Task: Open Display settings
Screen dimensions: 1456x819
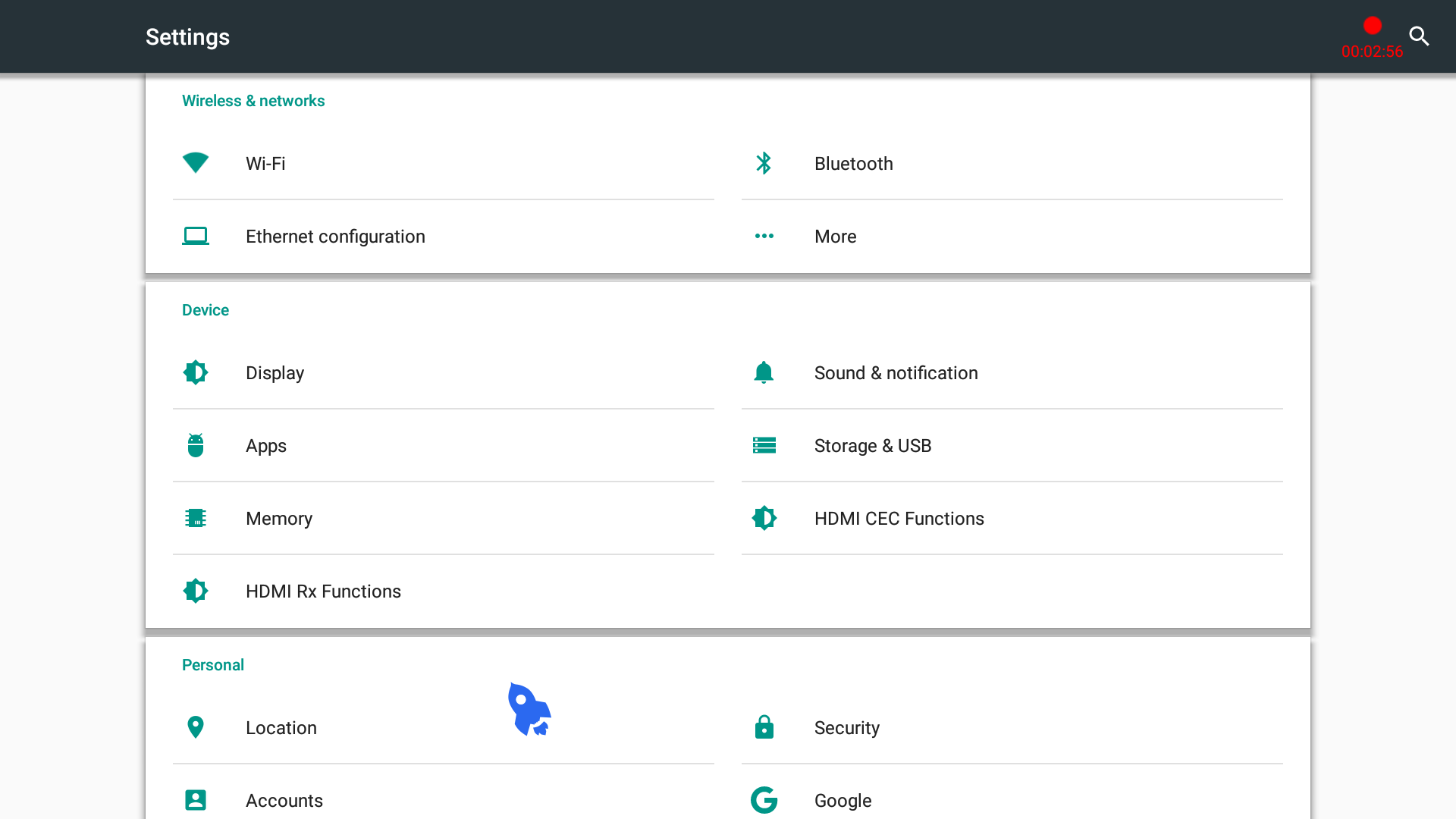Action: point(275,373)
